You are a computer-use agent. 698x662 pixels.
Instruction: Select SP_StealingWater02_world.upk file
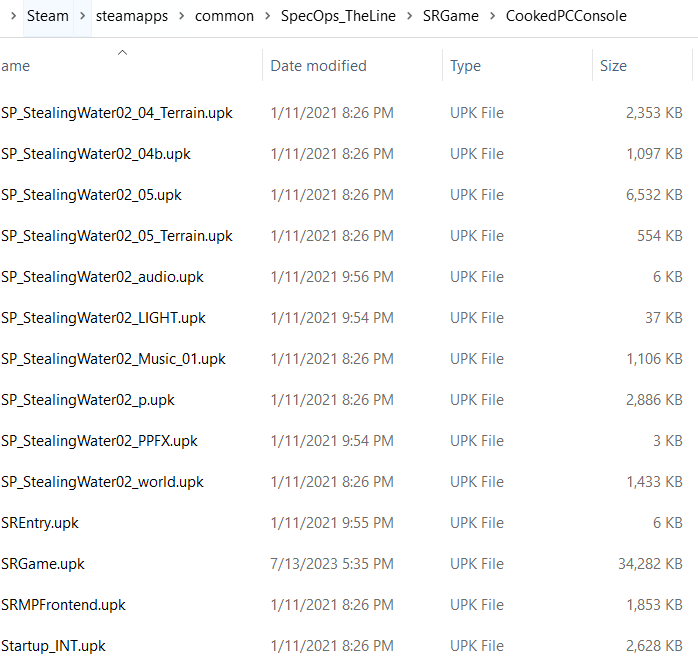tap(102, 482)
